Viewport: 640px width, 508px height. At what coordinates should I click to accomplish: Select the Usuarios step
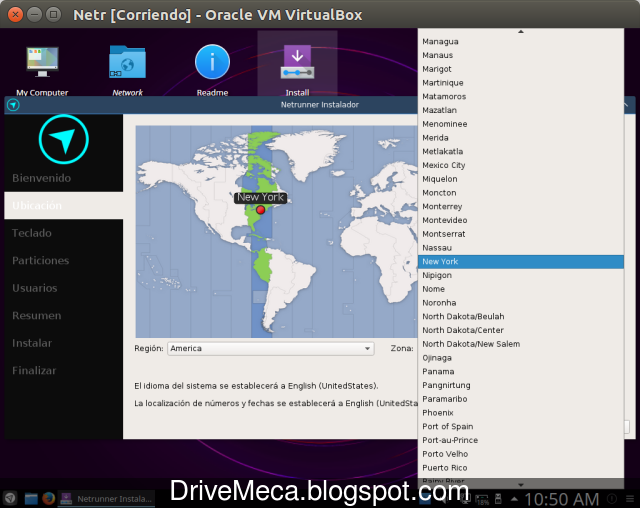pos(63,288)
